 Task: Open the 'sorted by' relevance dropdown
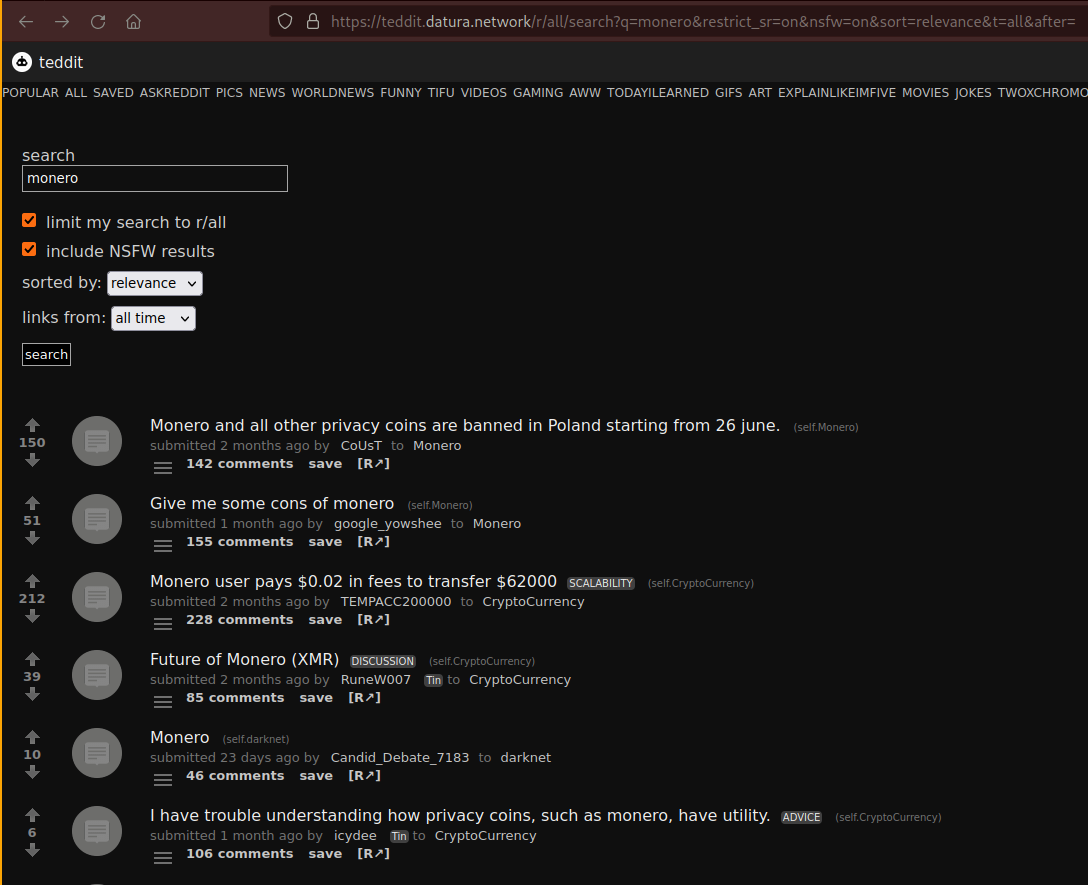coord(155,283)
